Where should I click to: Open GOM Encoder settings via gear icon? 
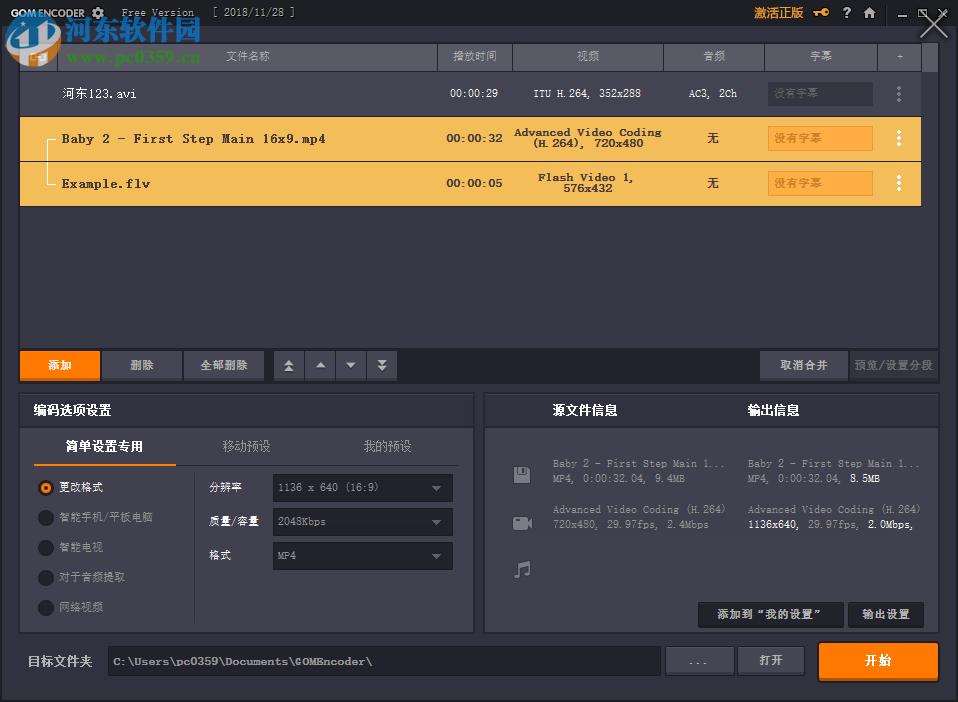(x=96, y=13)
